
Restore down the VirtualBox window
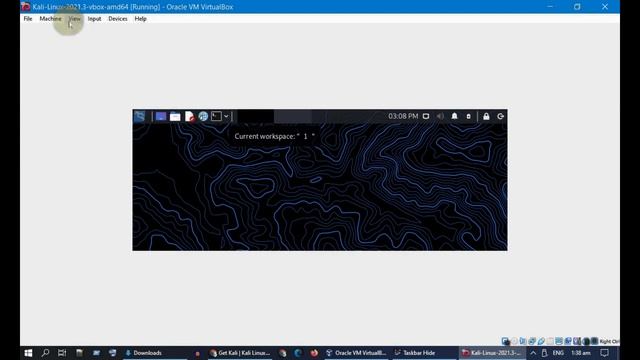click(x=577, y=7)
